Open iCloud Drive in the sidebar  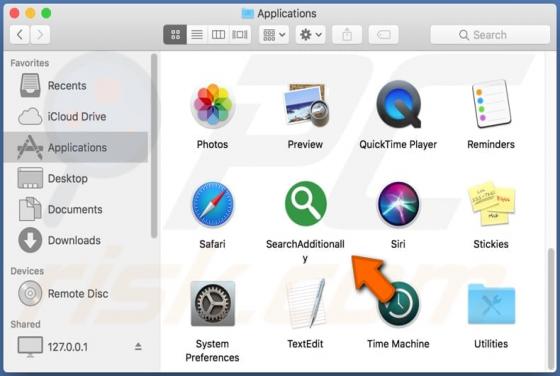coord(76,116)
